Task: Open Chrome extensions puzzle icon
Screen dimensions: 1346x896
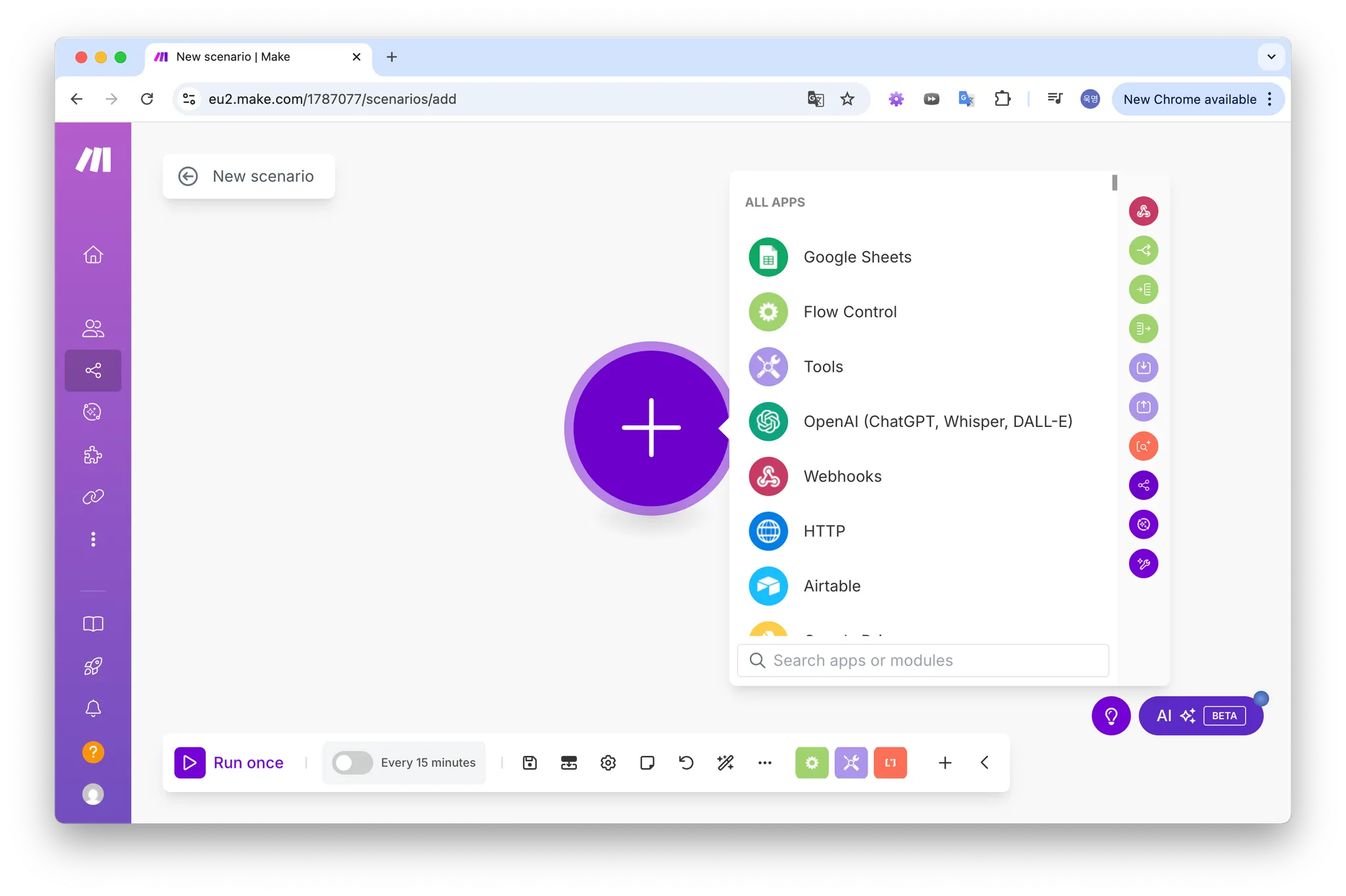Action: [1002, 99]
